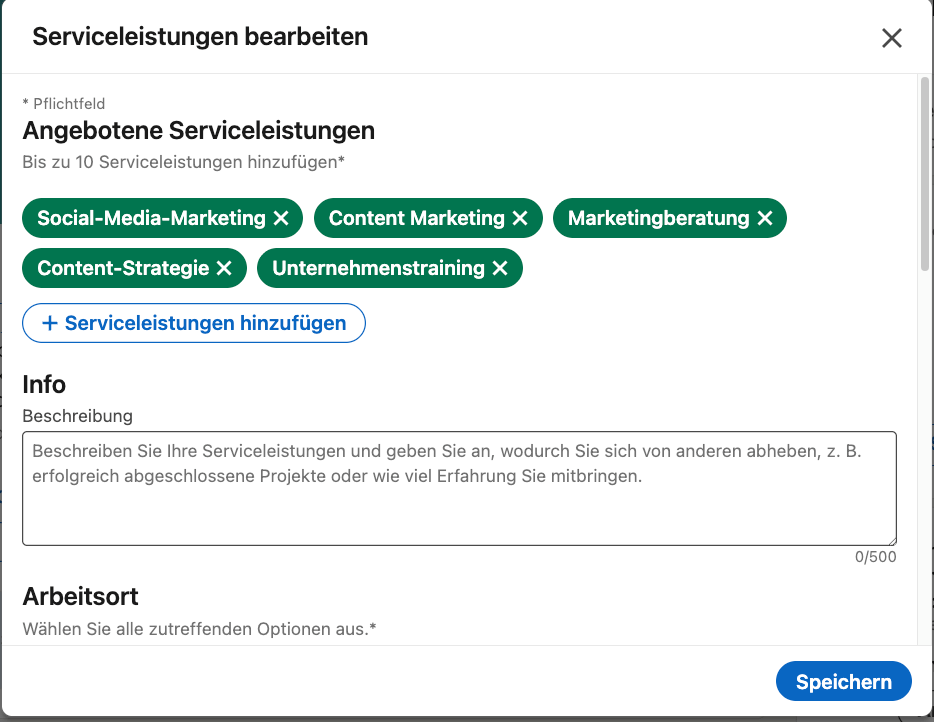Click the 0/500 character counter
The height and width of the screenshot is (722, 934).
click(x=875, y=557)
